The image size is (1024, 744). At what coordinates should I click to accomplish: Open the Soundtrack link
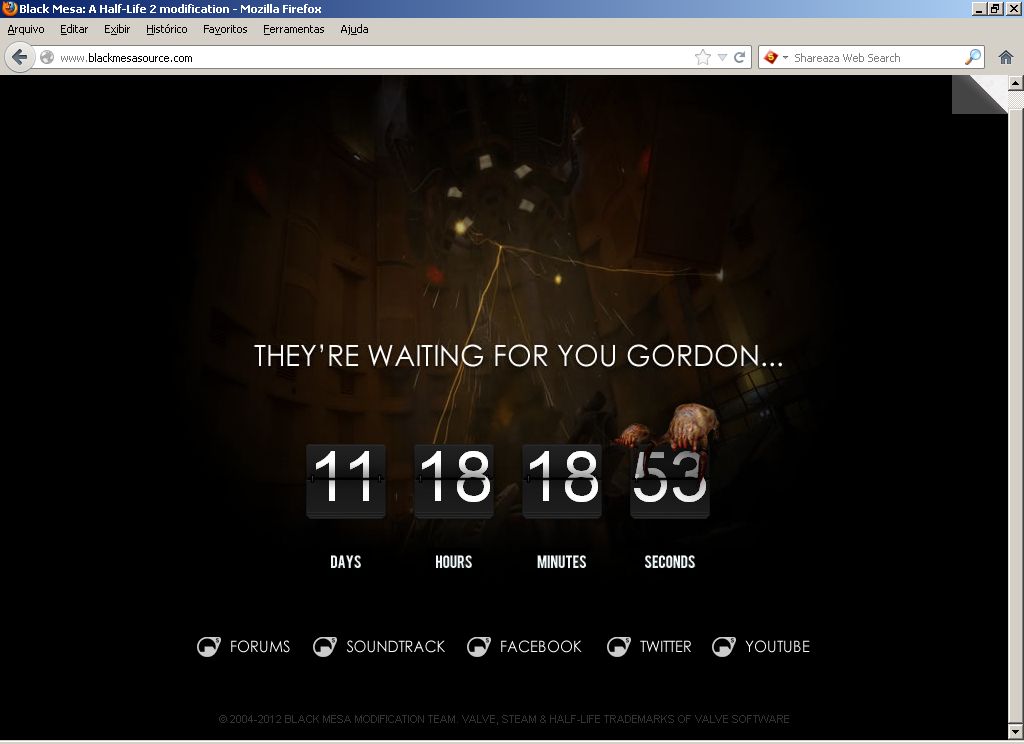(395, 647)
